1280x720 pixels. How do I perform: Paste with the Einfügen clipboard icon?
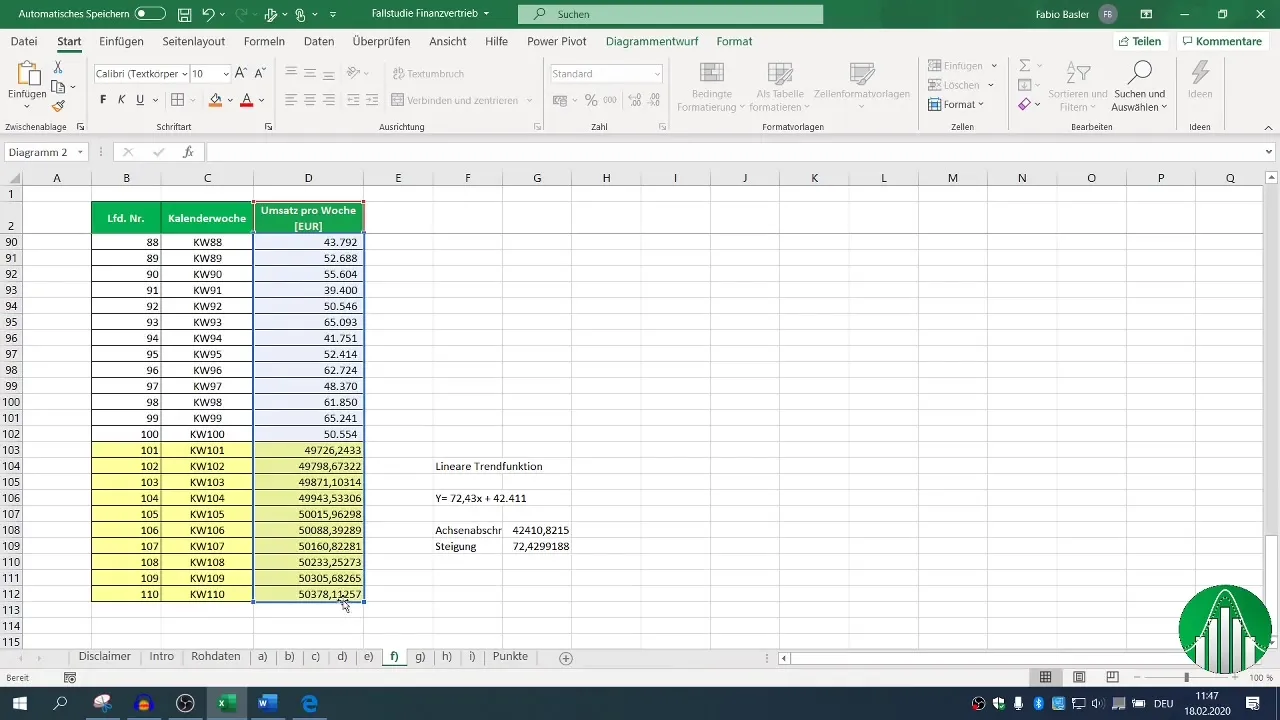[x=27, y=80]
